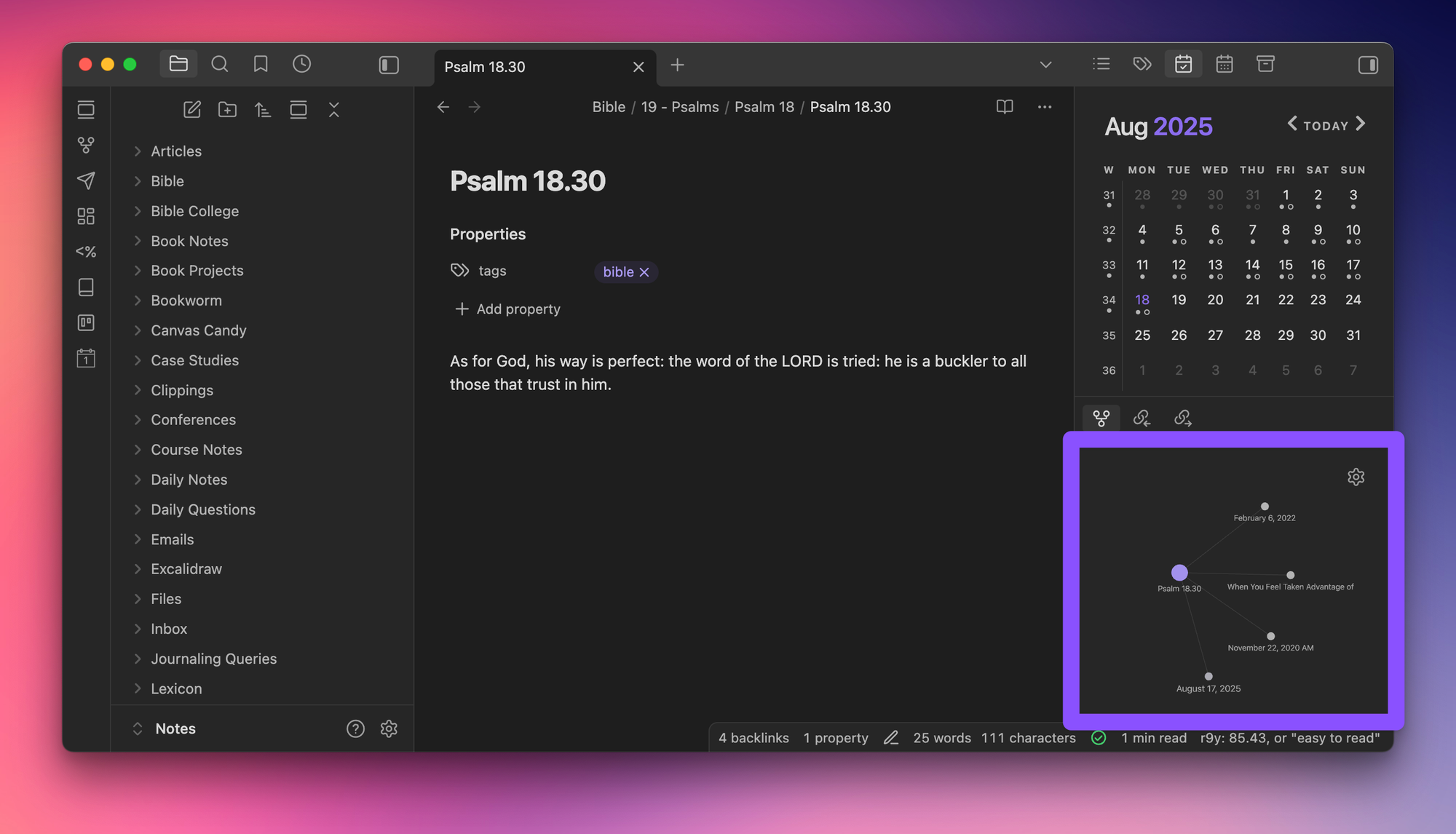Open graph view from left ribbon
Screen dimensions: 1456x834
tap(86, 145)
